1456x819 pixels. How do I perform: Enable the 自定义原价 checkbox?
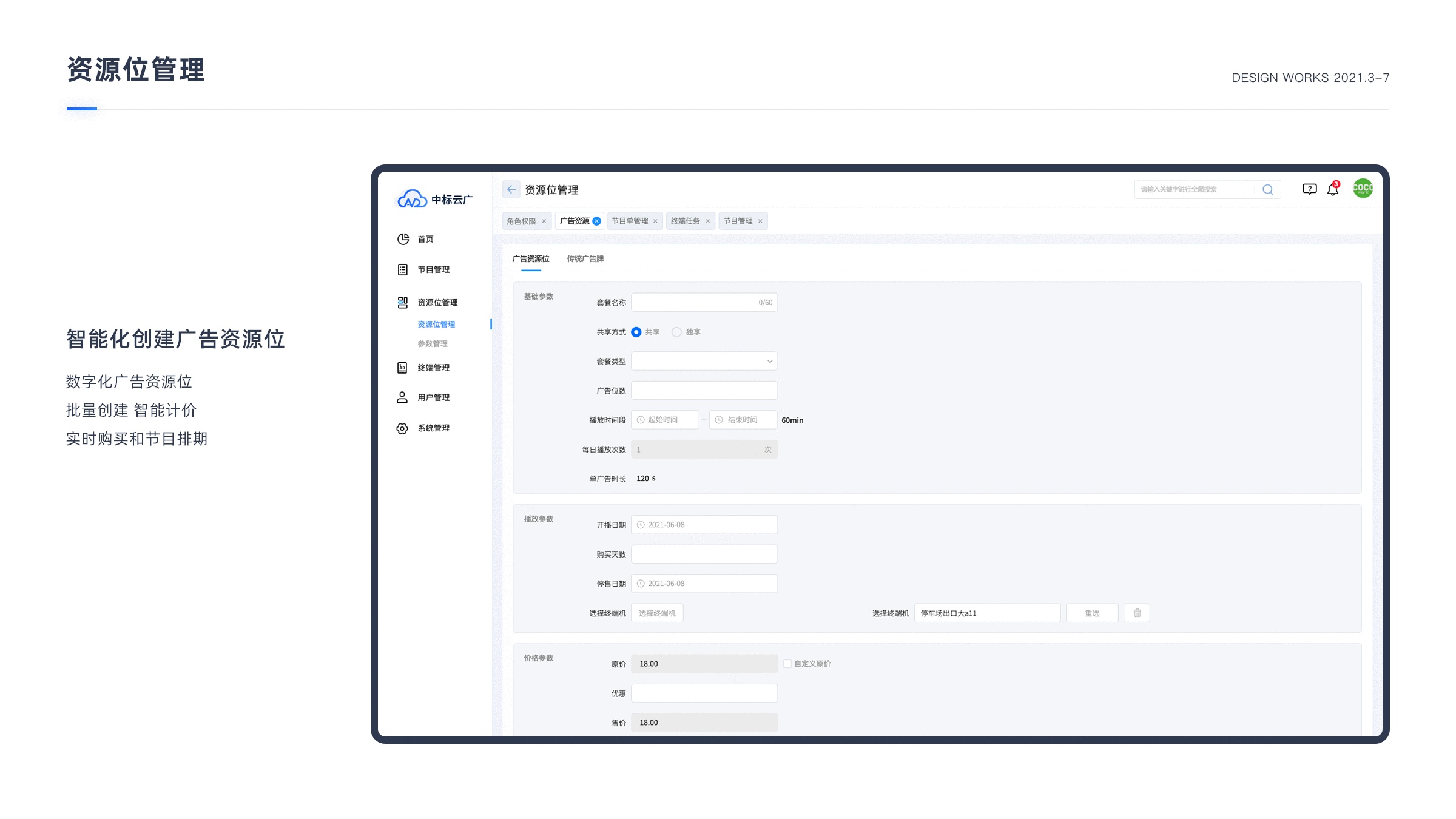coord(787,664)
